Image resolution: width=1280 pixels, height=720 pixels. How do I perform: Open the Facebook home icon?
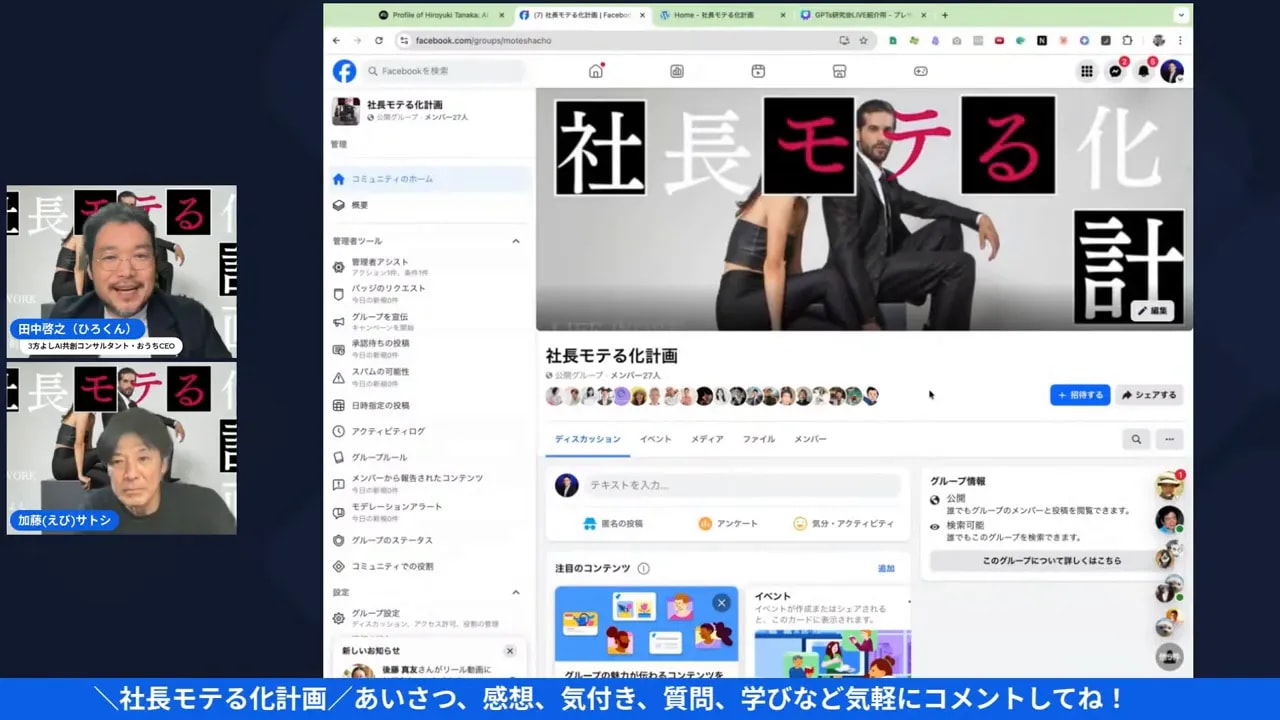tap(595, 71)
